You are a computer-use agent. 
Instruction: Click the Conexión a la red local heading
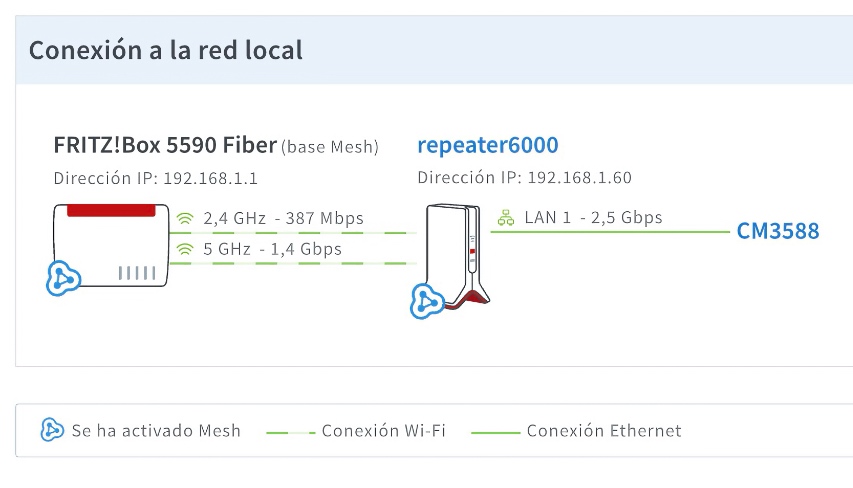click(x=166, y=50)
